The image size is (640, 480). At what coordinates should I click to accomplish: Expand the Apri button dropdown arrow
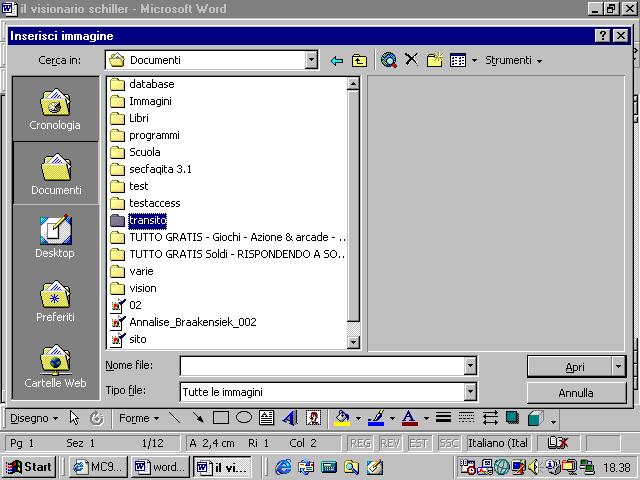(x=618, y=367)
